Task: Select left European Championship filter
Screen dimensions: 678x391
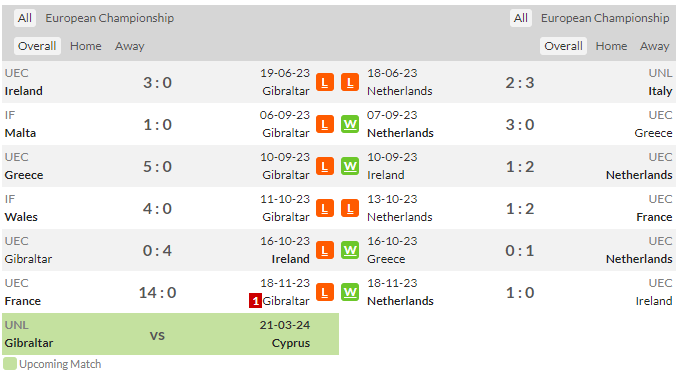Action: (109, 18)
